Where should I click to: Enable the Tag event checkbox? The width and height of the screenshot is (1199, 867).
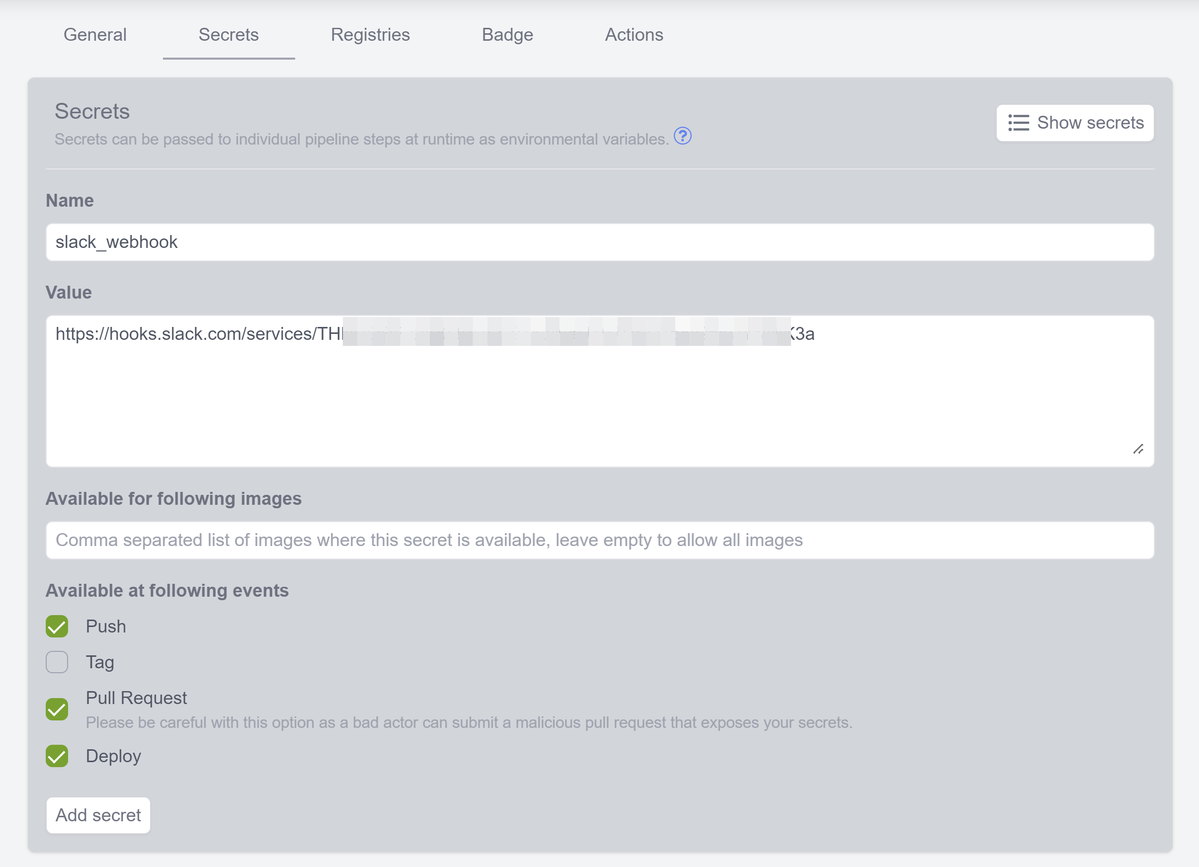click(x=57, y=662)
